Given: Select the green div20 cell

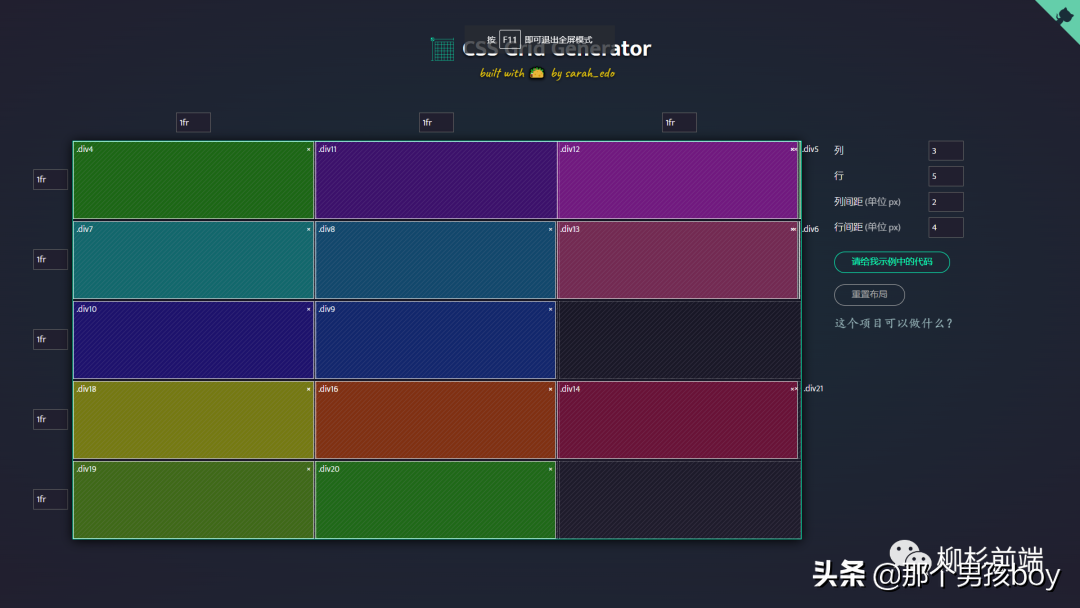Looking at the screenshot, I should [435, 500].
